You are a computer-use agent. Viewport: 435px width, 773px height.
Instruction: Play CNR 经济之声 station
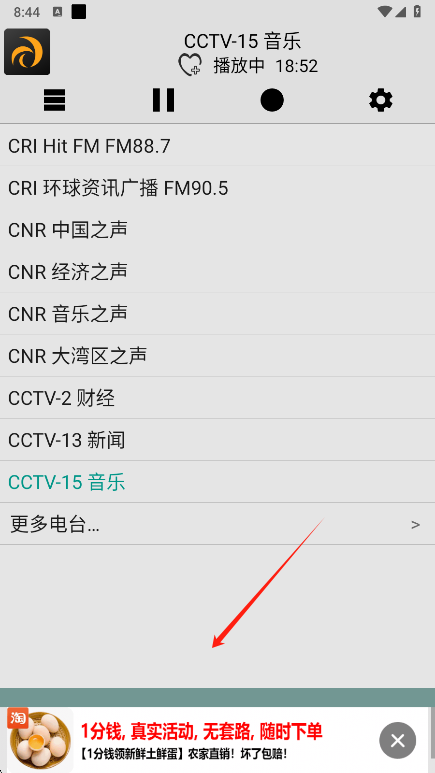(x=218, y=271)
